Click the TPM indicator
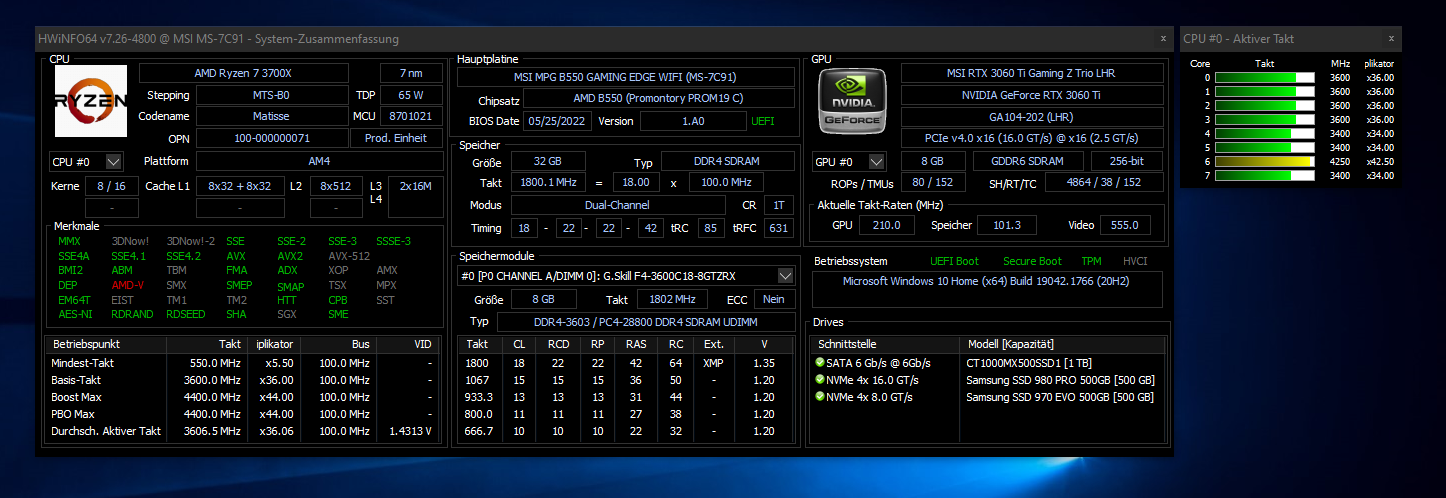Screen dimensions: 1446x498 pos(1091,261)
